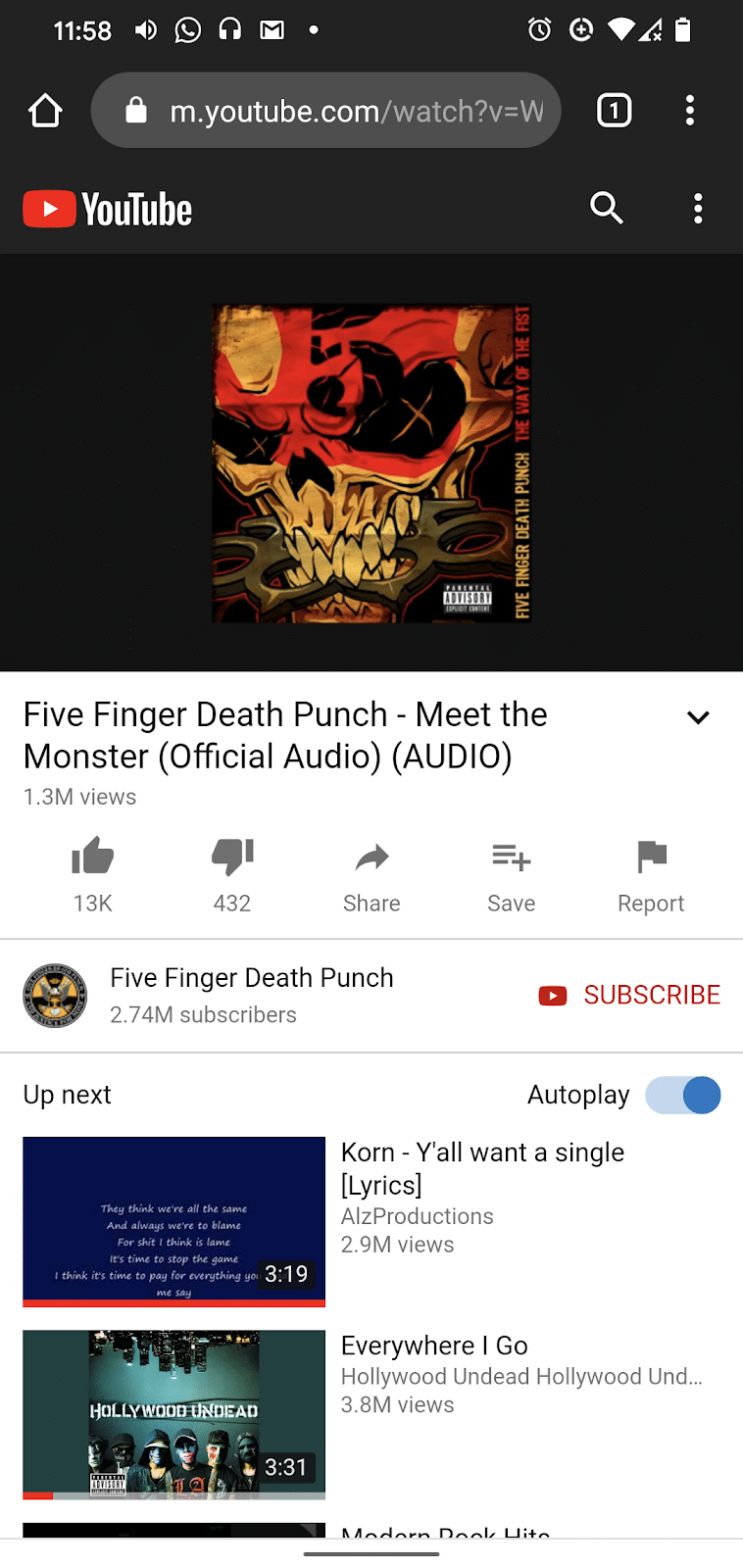
Task: Tap the Save to playlist icon
Action: 511,857
